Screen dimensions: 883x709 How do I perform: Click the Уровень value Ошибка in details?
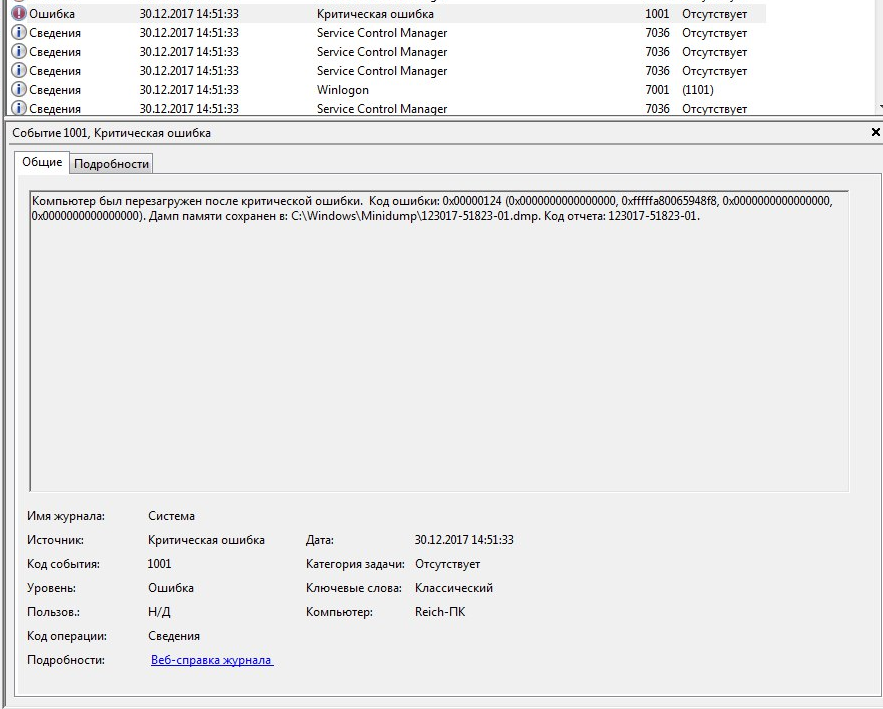171,588
